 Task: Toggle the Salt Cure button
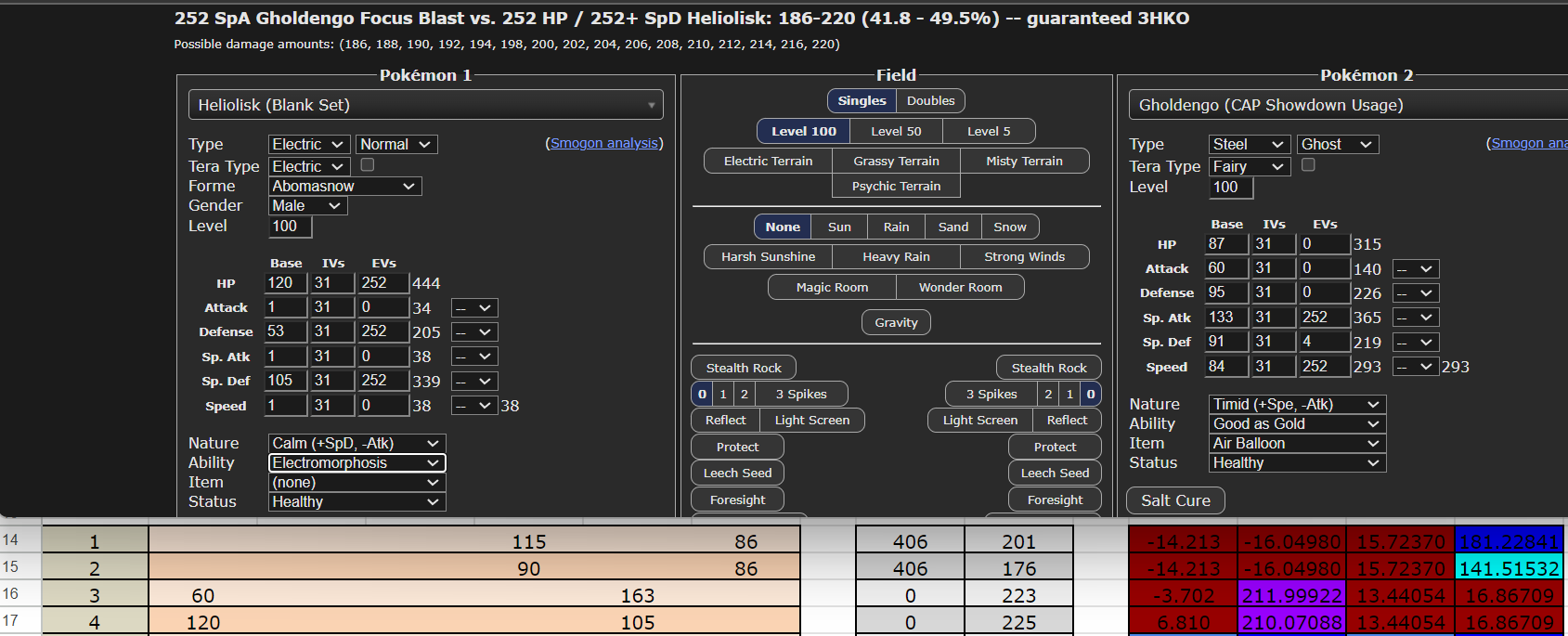pyautogui.click(x=1175, y=500)
